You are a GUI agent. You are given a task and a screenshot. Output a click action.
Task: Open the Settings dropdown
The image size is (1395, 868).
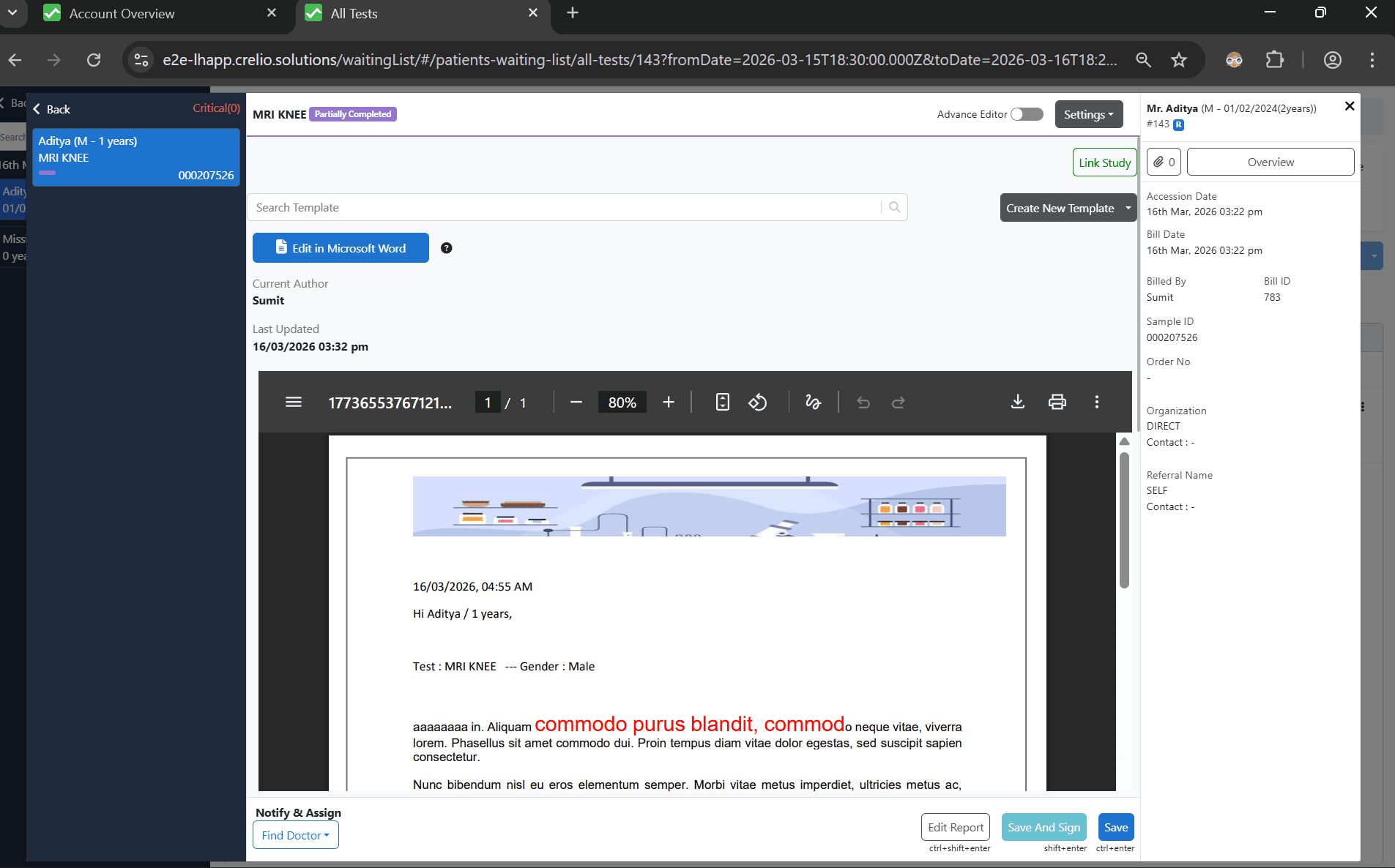[x=1089, y=114]
